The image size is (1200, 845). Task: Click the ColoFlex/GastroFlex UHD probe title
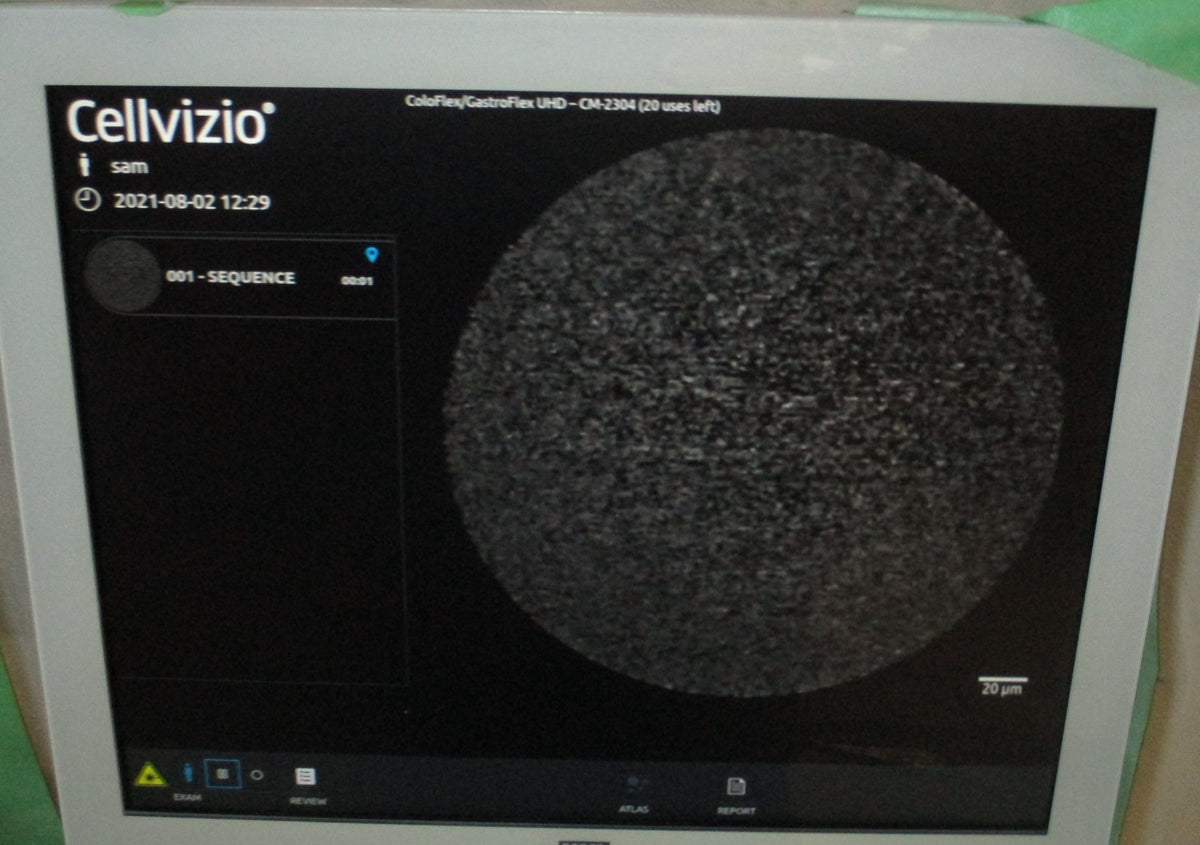pos(563,103)
